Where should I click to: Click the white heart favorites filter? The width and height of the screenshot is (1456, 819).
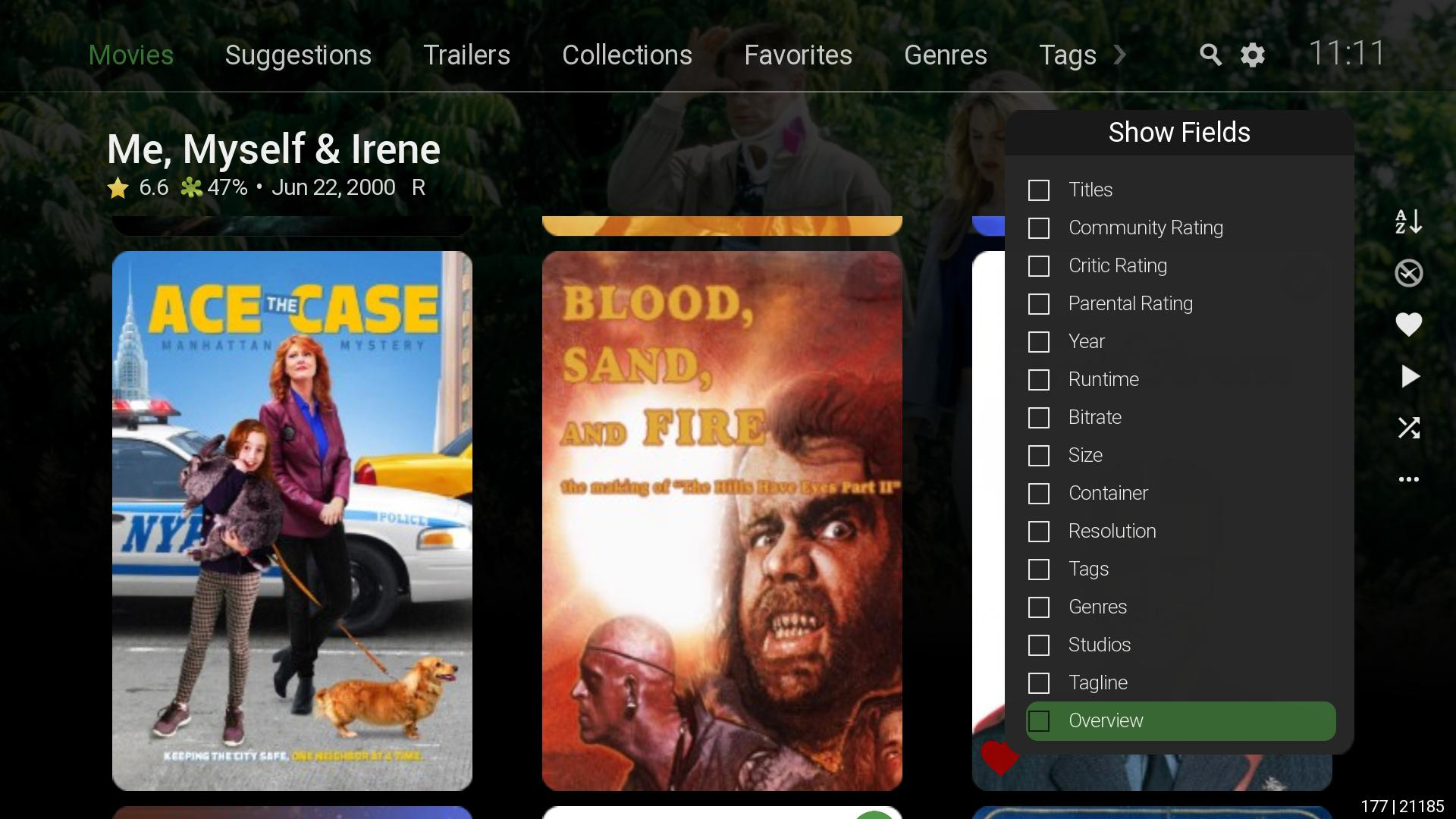point(1408,325)
